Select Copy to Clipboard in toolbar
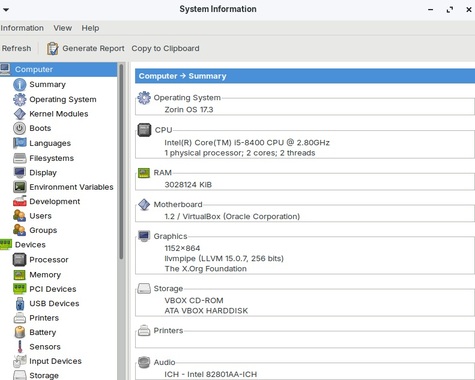Image resolution: width=475 pixels, height=380 pixels. tap(165, 48)
